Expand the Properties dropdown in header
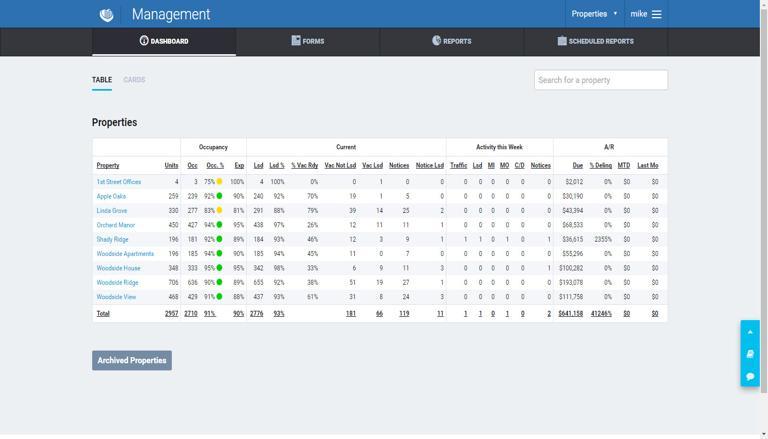This screenshot has height=439, width=768. (594, 14)
